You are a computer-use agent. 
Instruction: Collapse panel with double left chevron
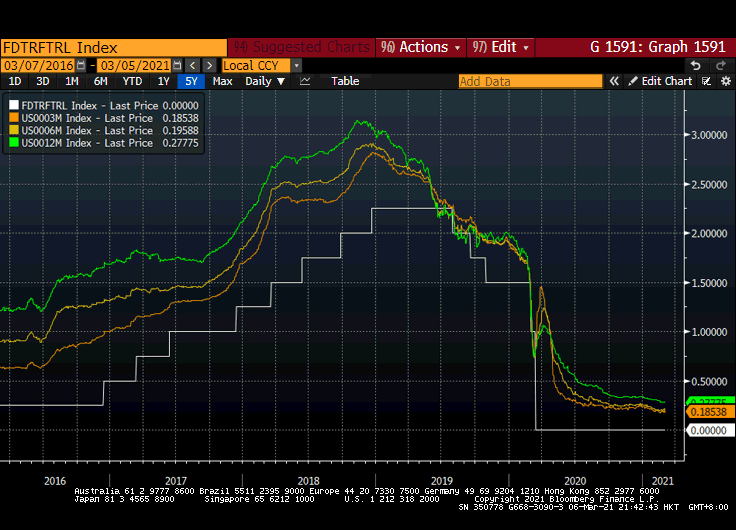tap(614, 81)
